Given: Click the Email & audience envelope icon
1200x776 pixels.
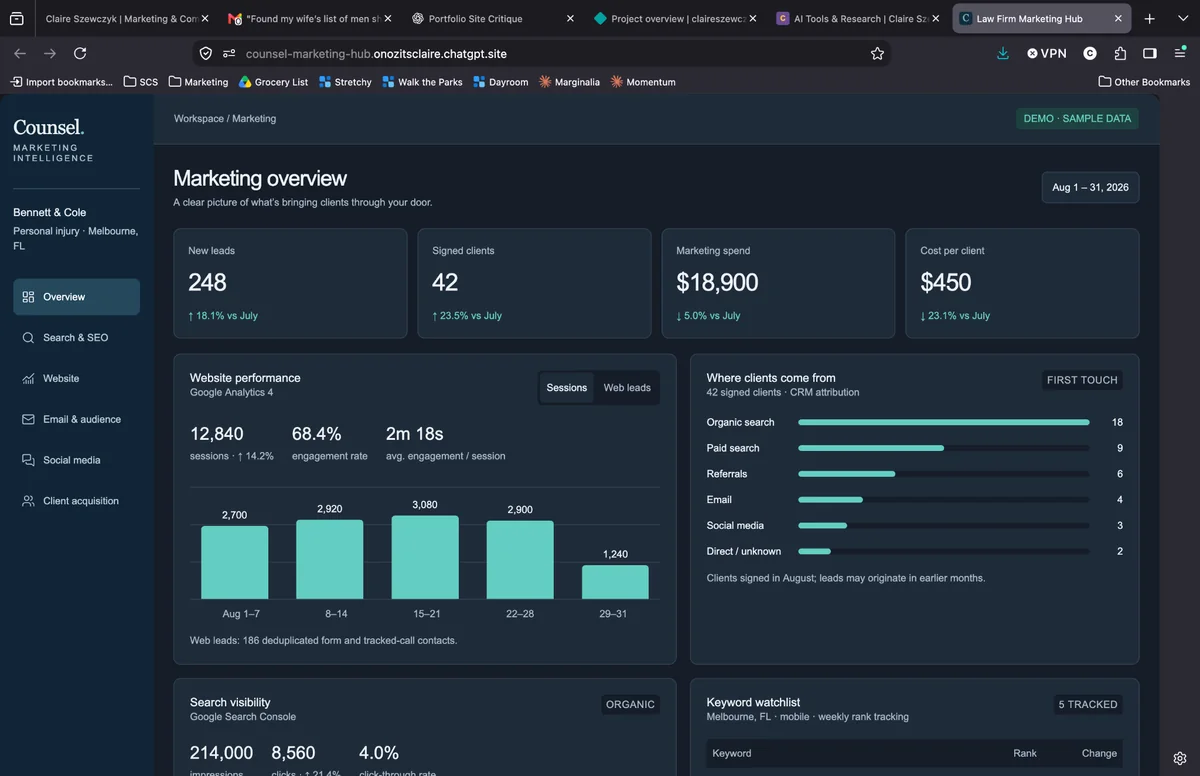Looking at the screenshot, I should pos(28,420).
